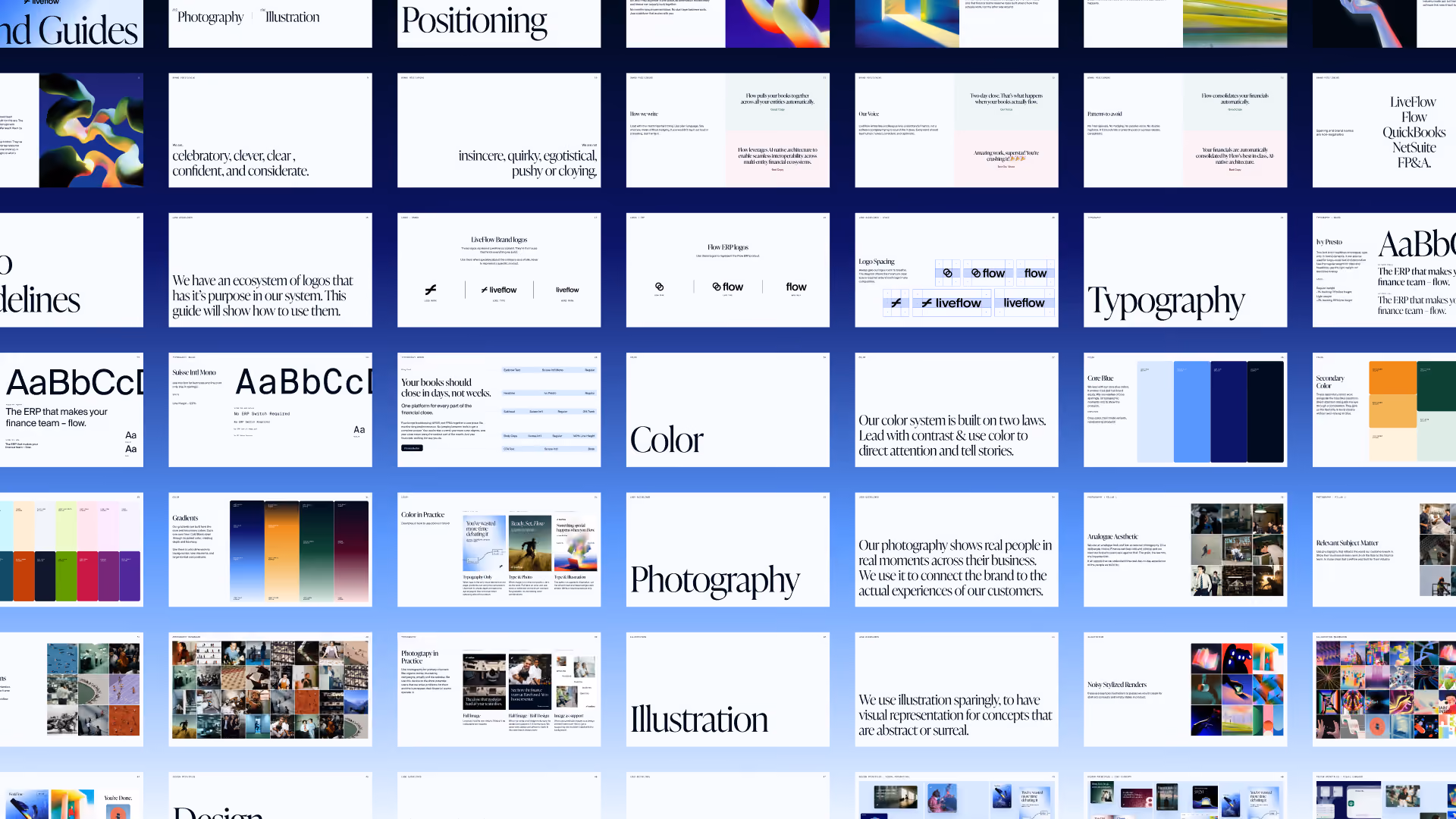The image size is (1456, 819).
Task: Open the photo collage slide left of Photography in Practice
Action: pos(270,689)
